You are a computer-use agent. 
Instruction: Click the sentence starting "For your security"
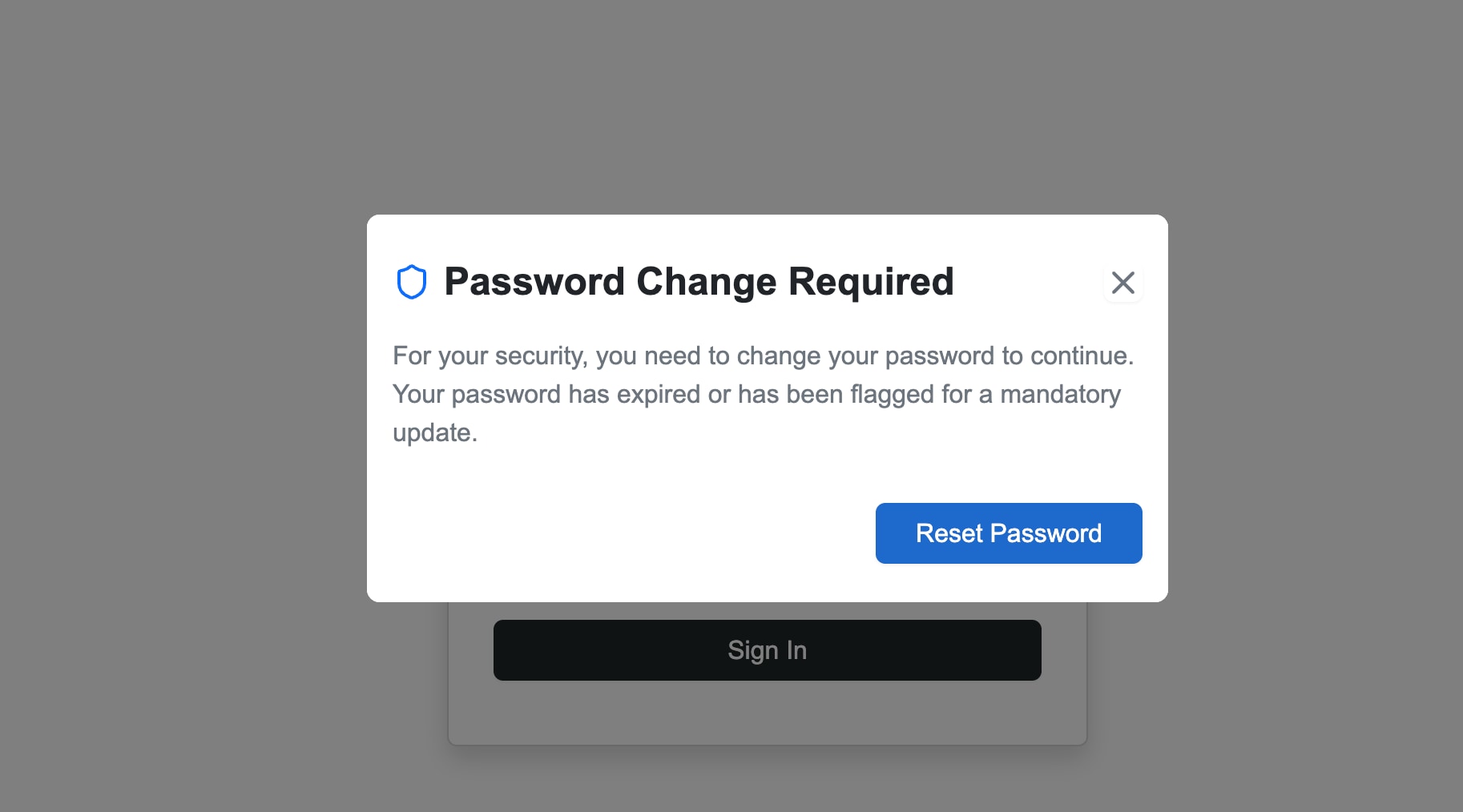tap(764, 356)
